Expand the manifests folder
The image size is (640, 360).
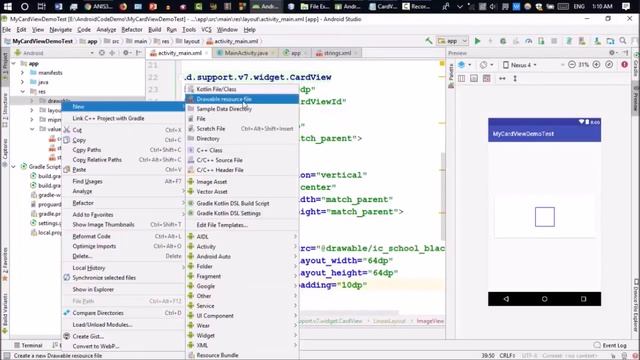point(22,73)
